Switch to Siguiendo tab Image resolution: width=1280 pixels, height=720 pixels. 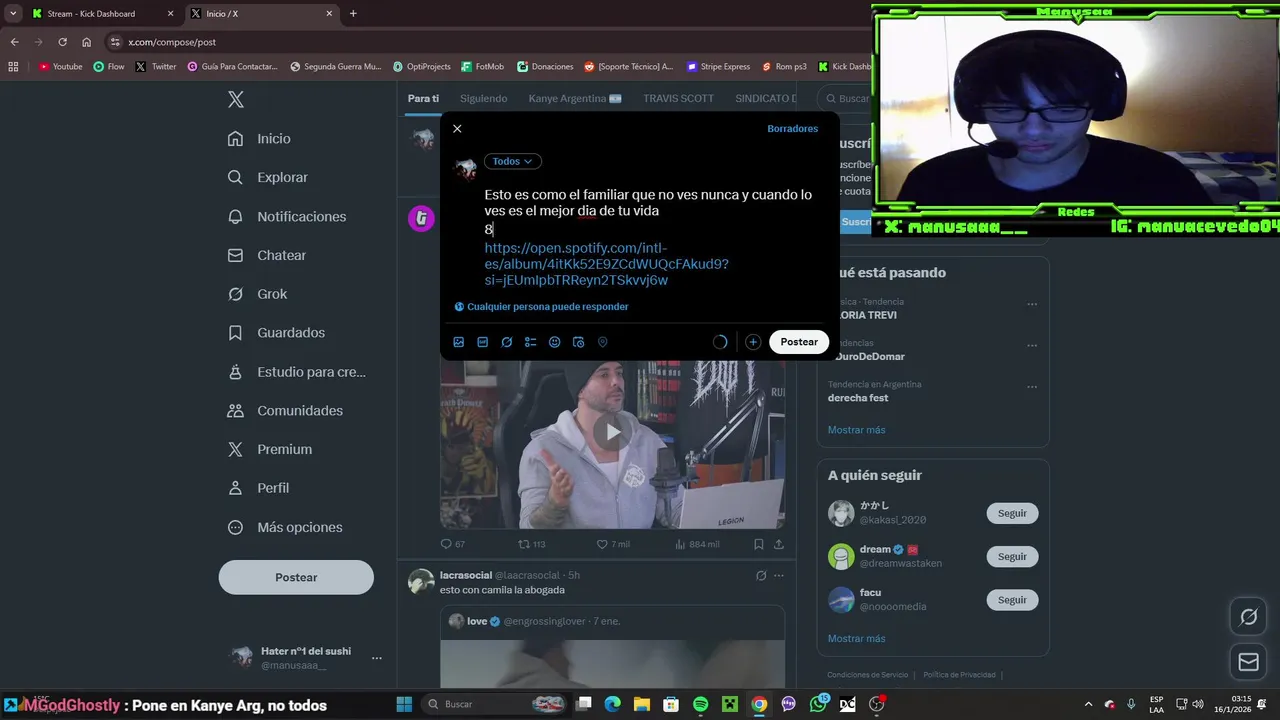(x=483, y=98)
